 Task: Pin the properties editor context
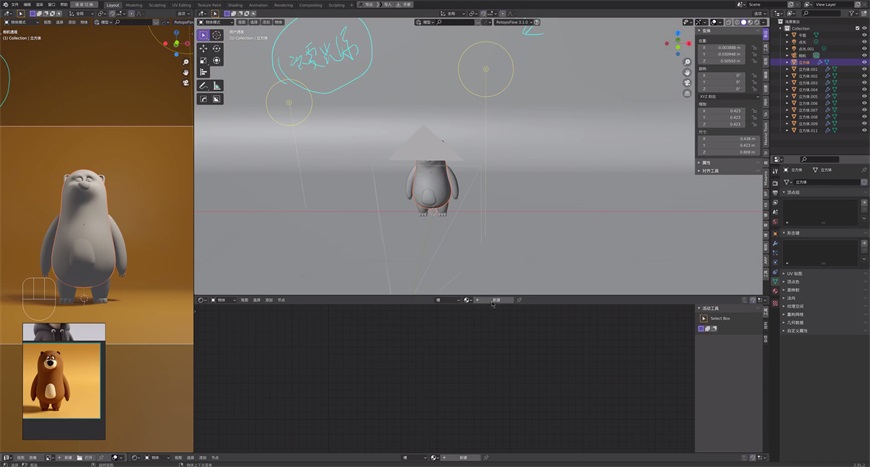coord(864,170)
